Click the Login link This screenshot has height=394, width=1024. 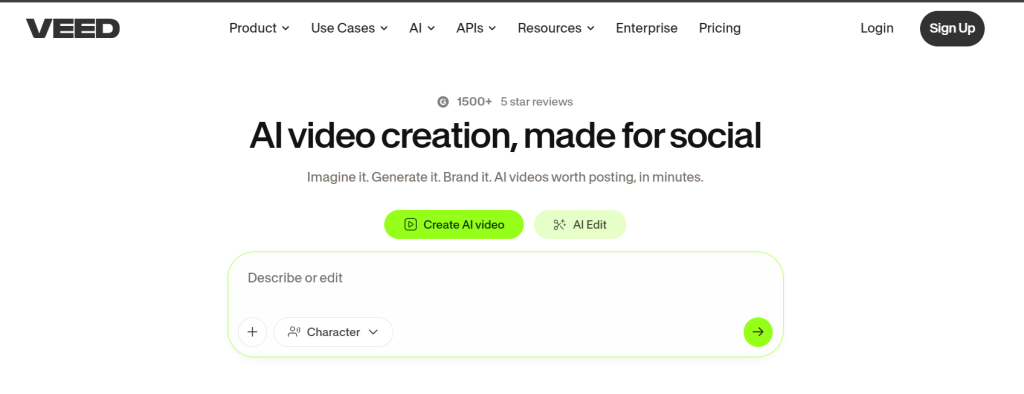tap(877, 28)
